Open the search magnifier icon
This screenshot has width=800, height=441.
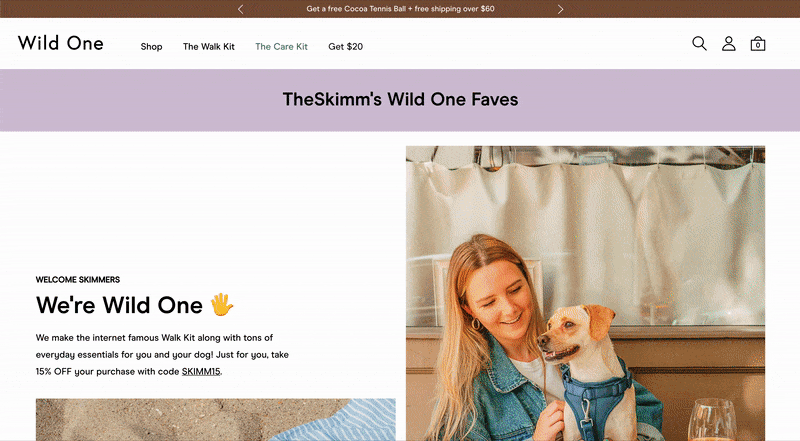(x=699, y=43)
